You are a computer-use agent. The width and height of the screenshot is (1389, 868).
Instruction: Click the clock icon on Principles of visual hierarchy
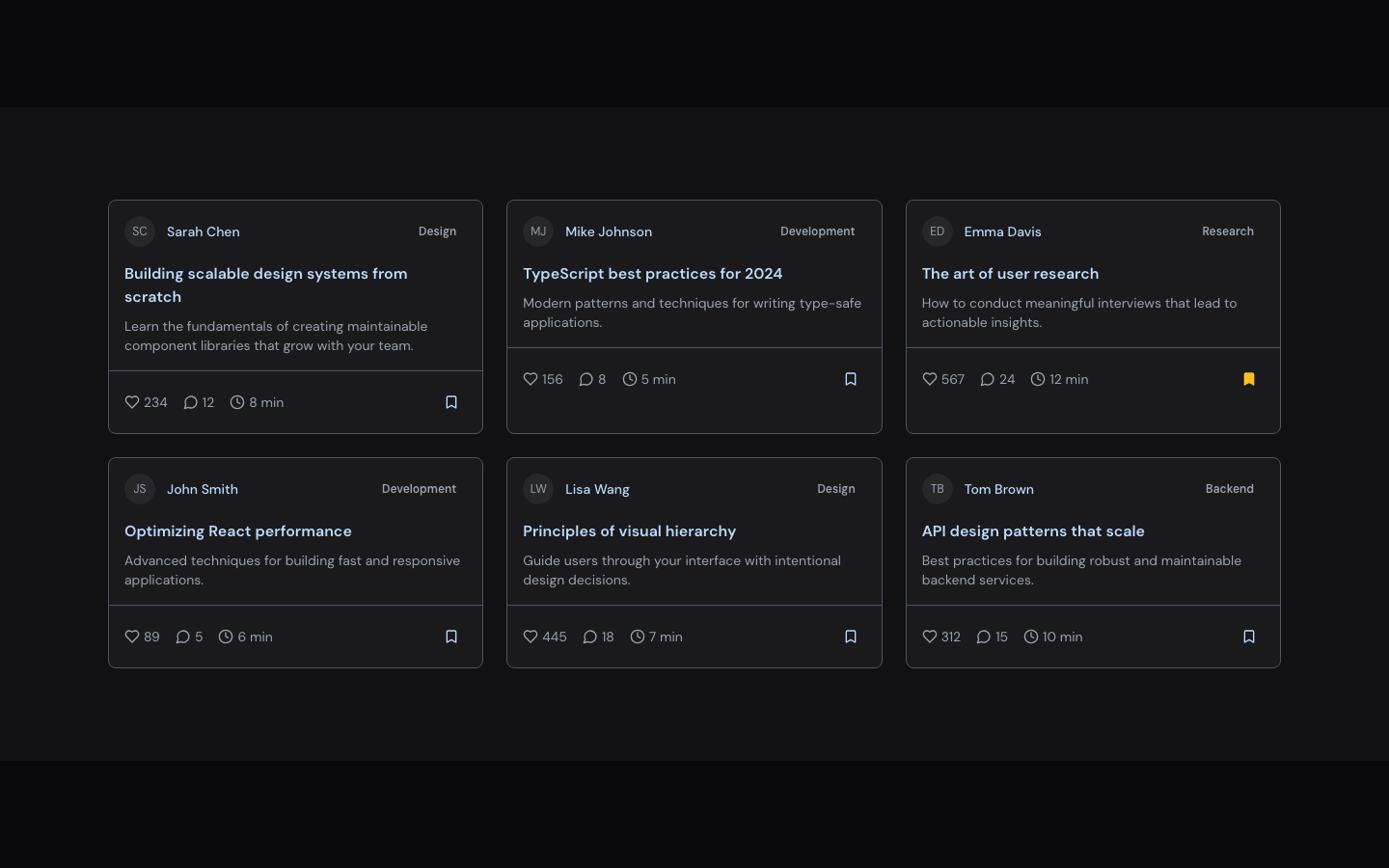click(638, 637)
